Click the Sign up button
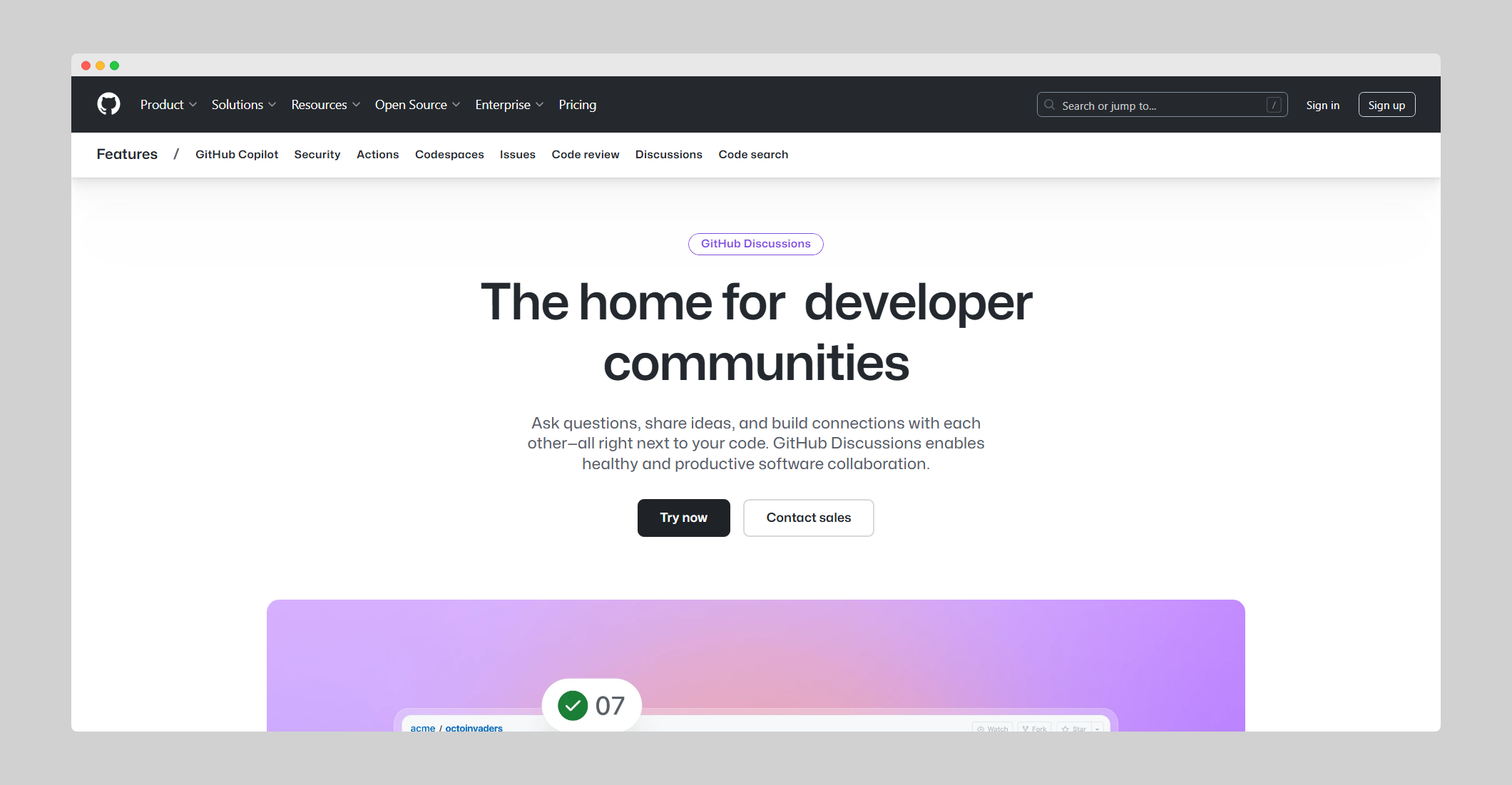The width and height of the screenshot is (1512, 785). [1386, 105]
